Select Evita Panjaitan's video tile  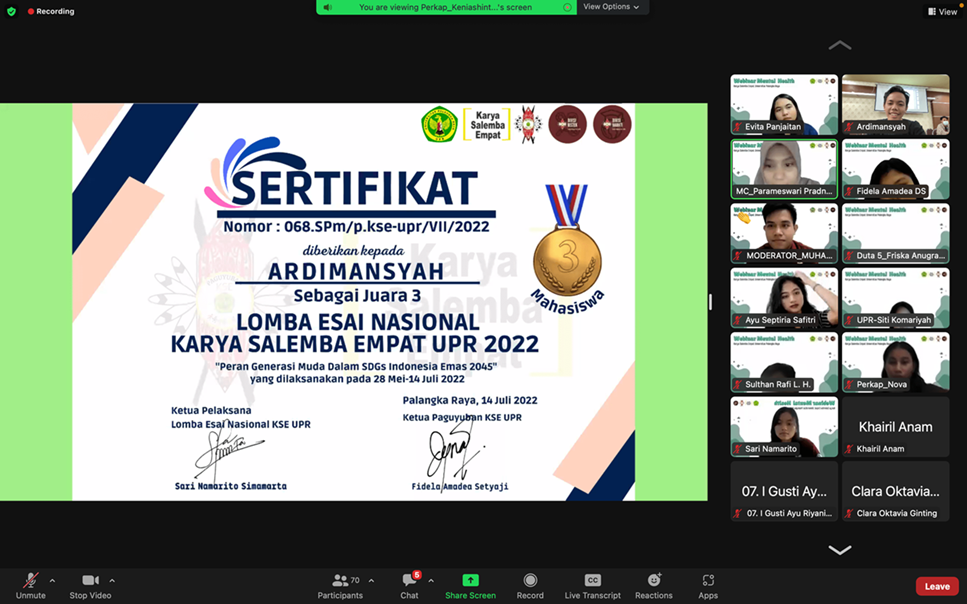784,104
